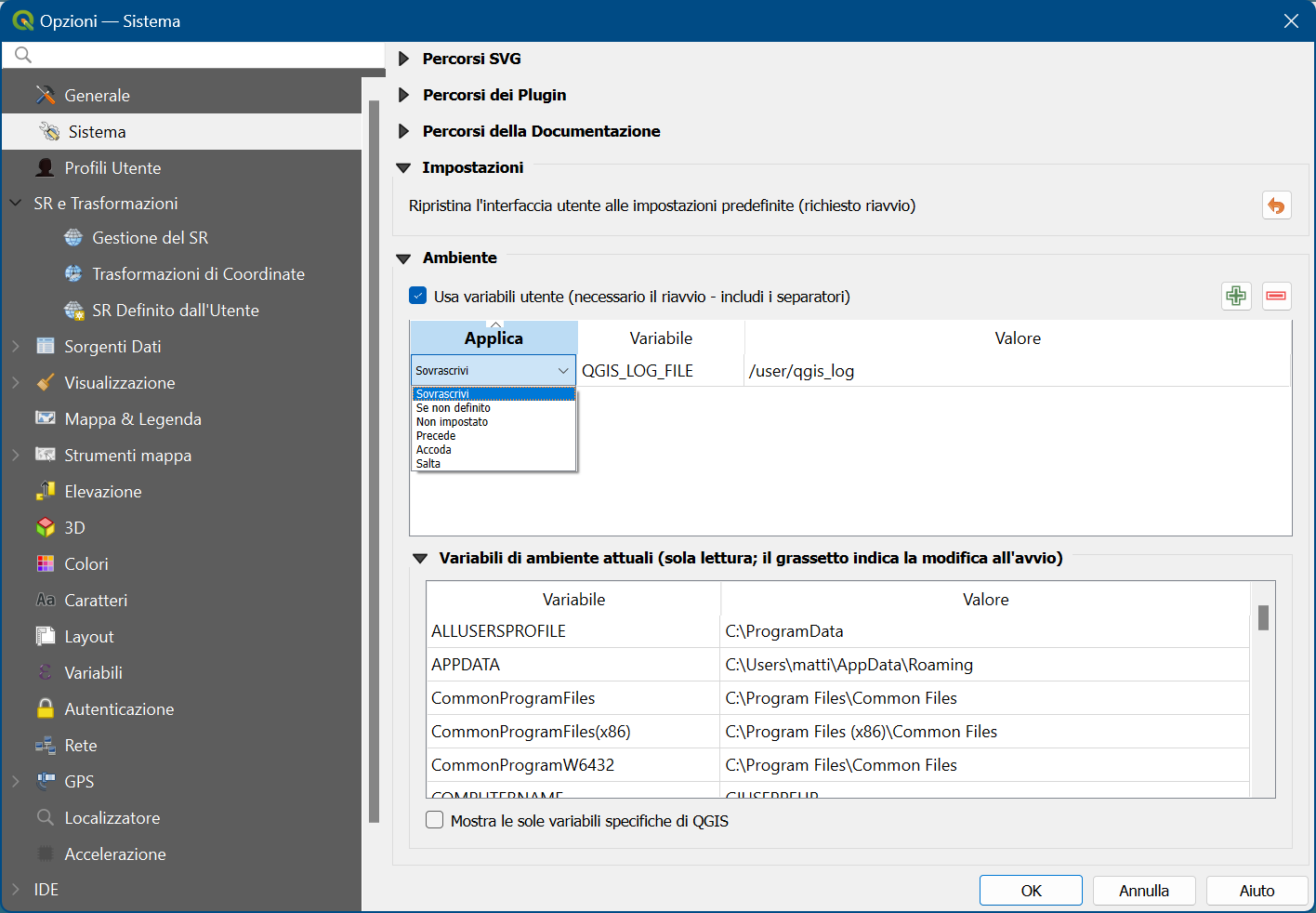1316x913 pixels.
Task: Select the CommonProgramW6432 cell
Action: tap(573, 765)
